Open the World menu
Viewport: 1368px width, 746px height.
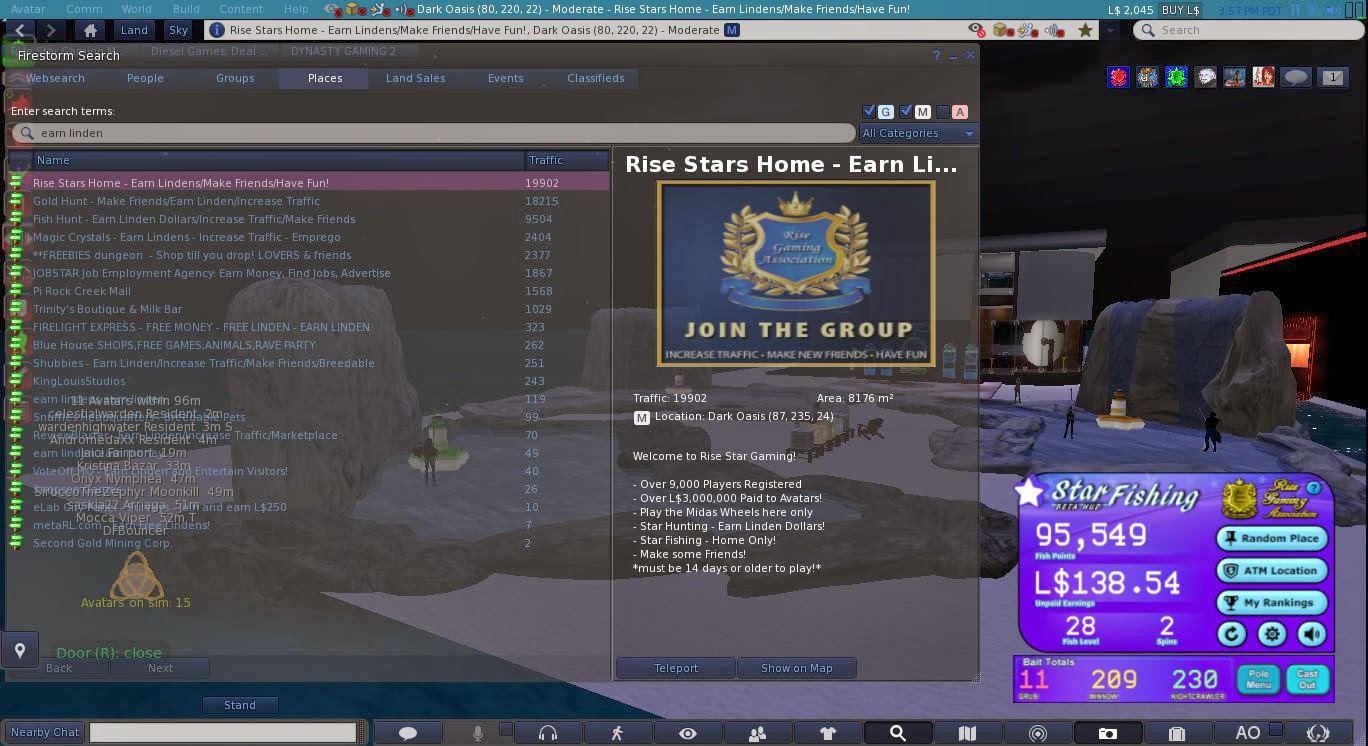(x=137, y=9)
